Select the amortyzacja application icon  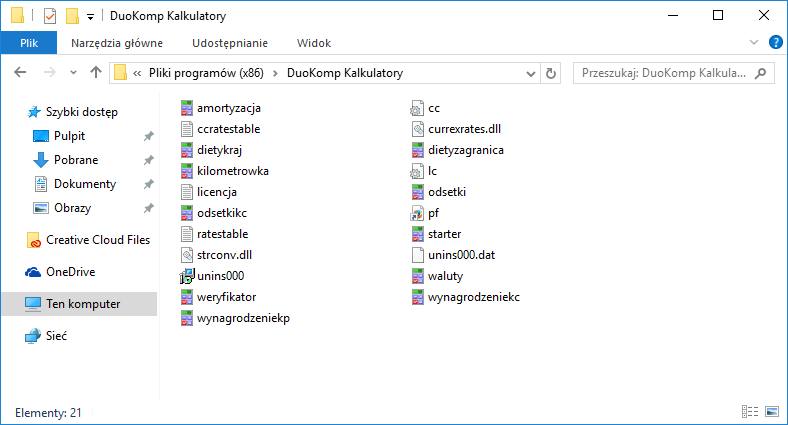(187, 108)
